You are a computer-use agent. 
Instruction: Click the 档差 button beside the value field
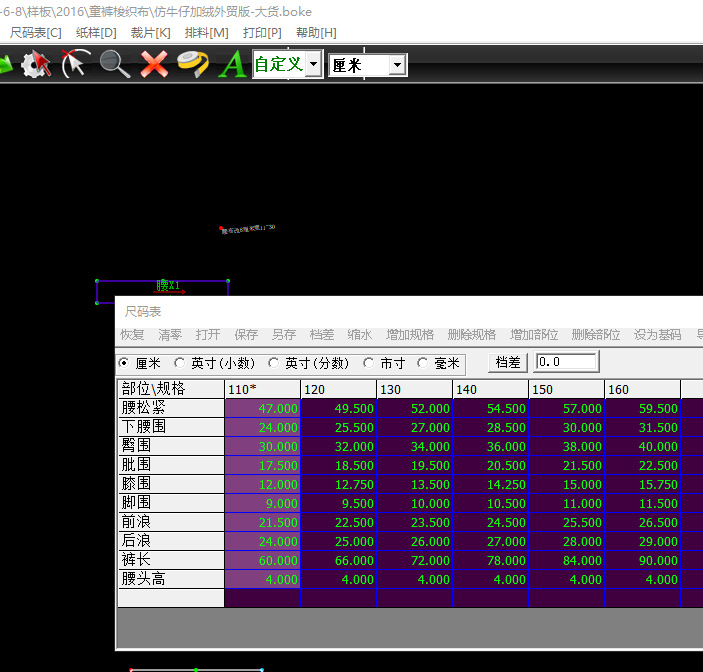509,362
